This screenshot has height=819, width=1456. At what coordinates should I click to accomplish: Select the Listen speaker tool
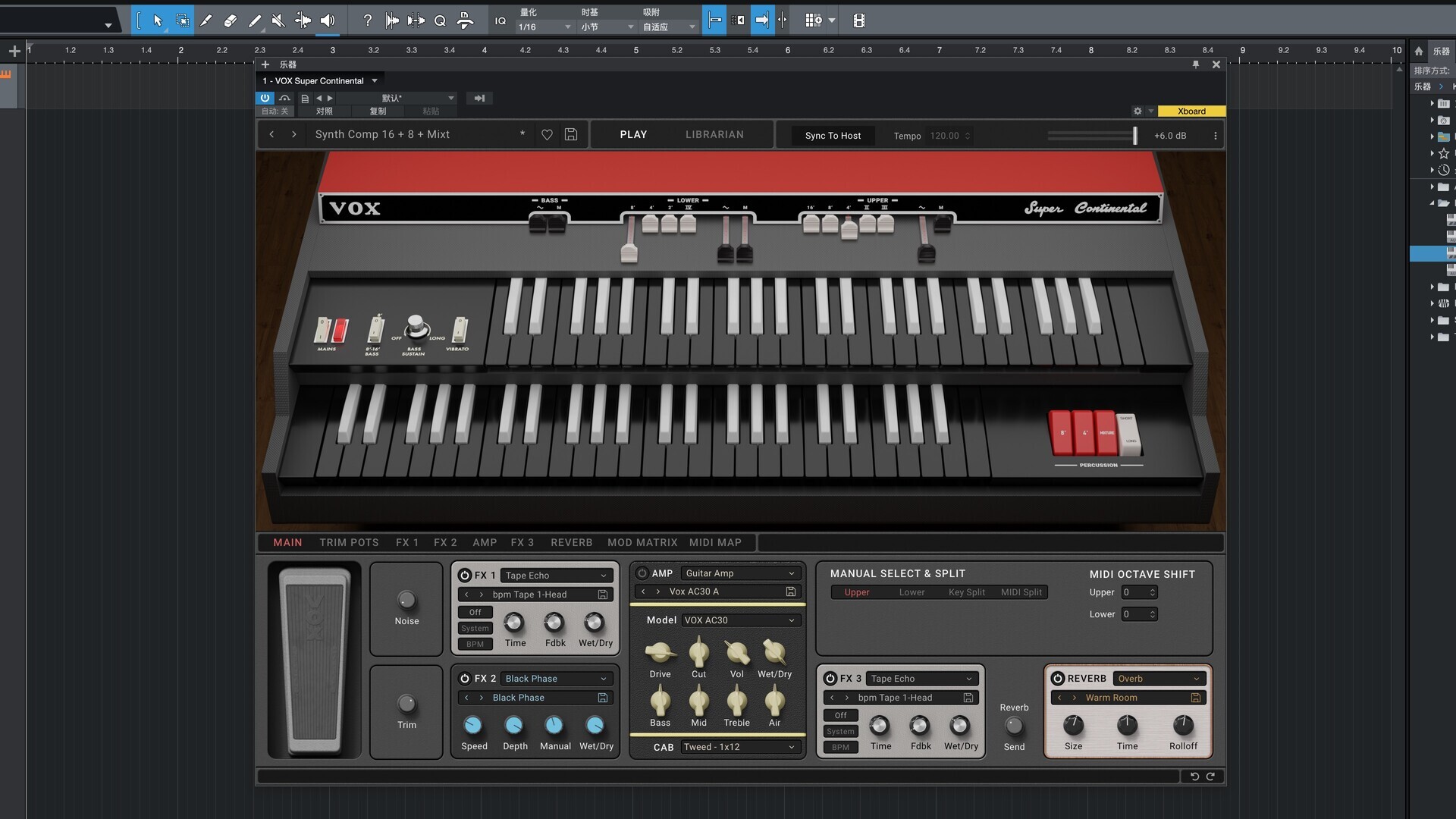click(x=328, y=20)
